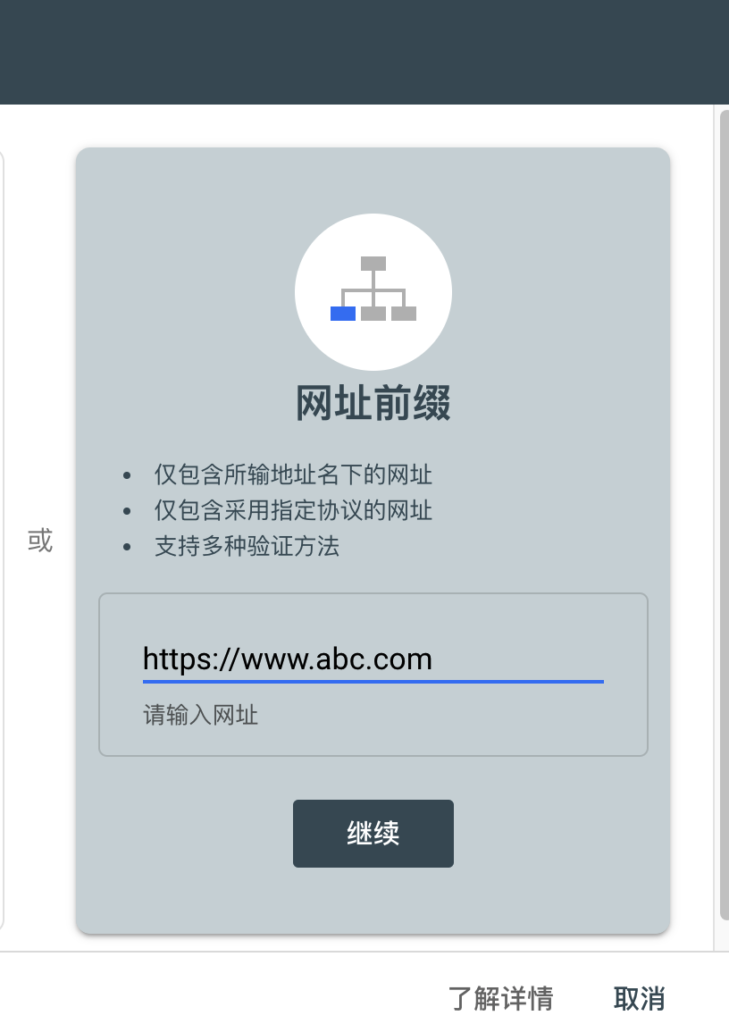Click the bullet 支持多种验证方法
Image resolution: width=729 pixels, height=1024 pixels.
pos(247,546)
